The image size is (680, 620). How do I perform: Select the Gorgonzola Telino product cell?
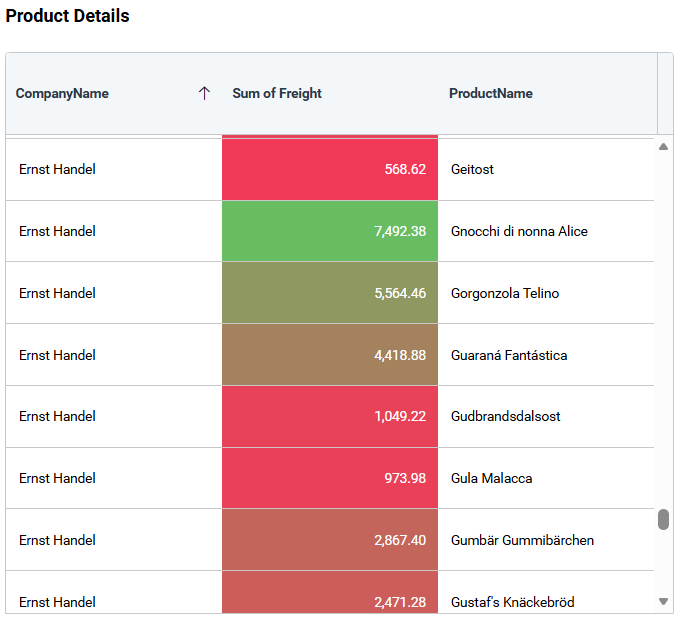pyautogui.click(x=505, y=293)
